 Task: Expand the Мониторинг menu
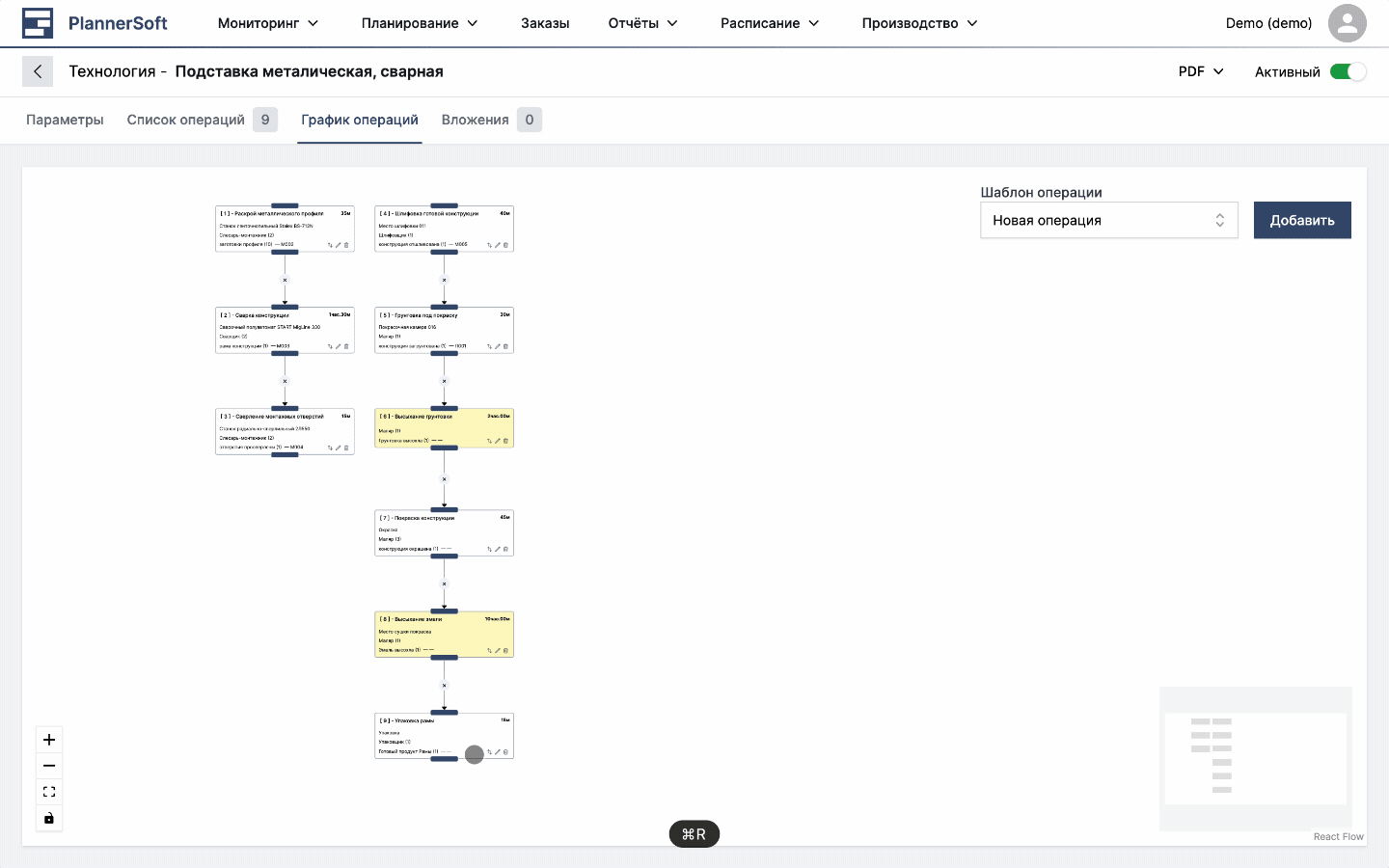click(267, 23)
